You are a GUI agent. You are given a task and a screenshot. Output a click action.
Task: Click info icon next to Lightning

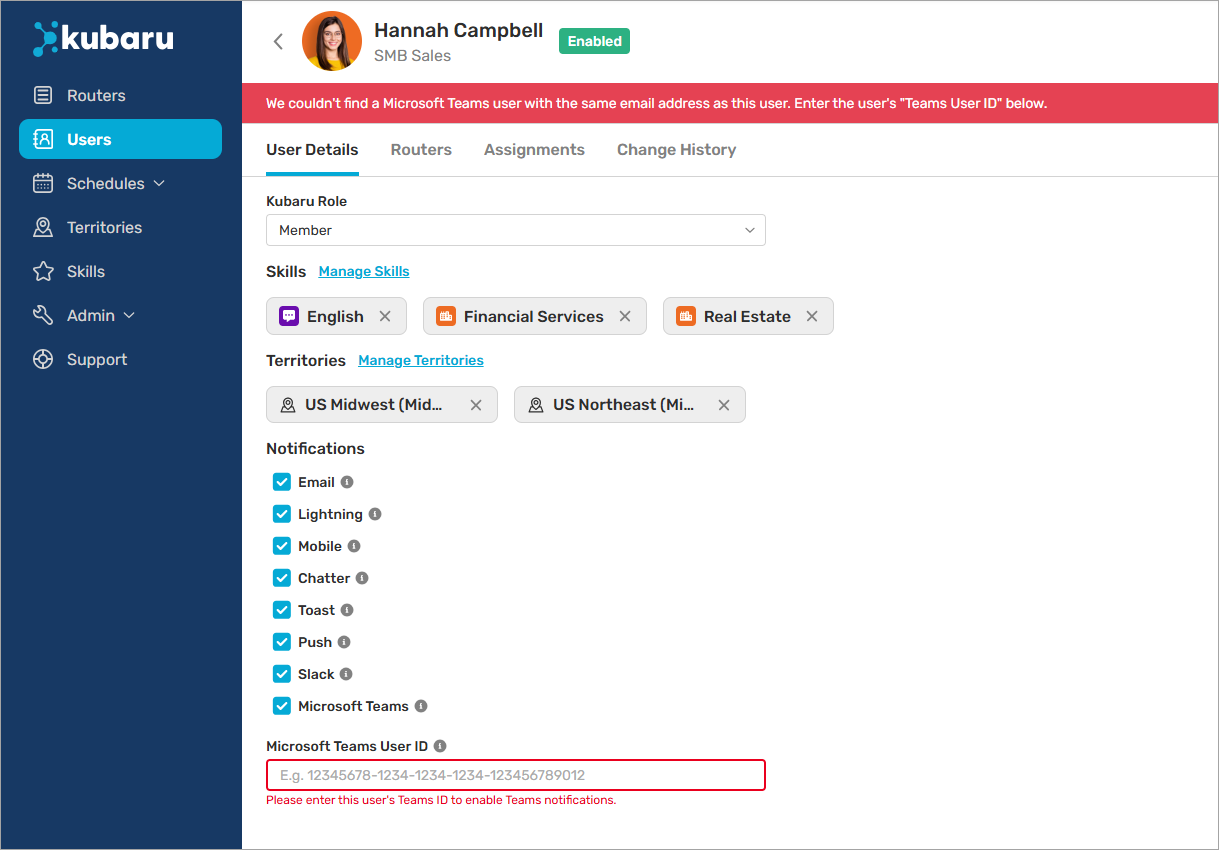(375, 514)
